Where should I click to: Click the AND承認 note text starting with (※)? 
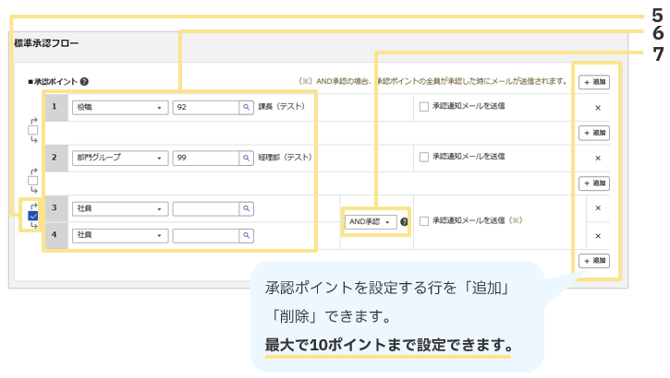[433, 81]
